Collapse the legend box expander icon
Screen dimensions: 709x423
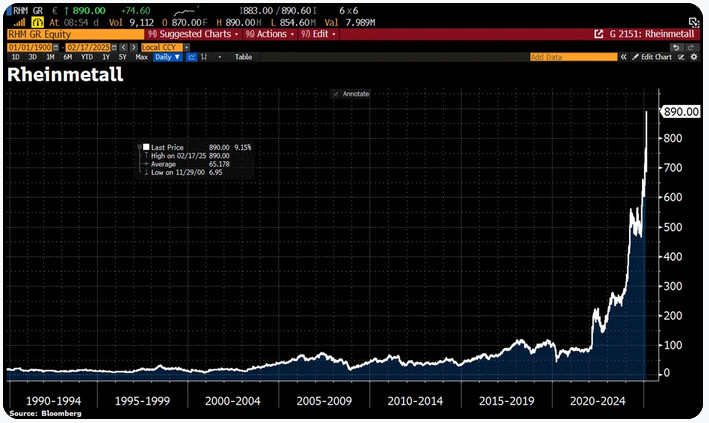pyautogui.click(x=140, y=147)
